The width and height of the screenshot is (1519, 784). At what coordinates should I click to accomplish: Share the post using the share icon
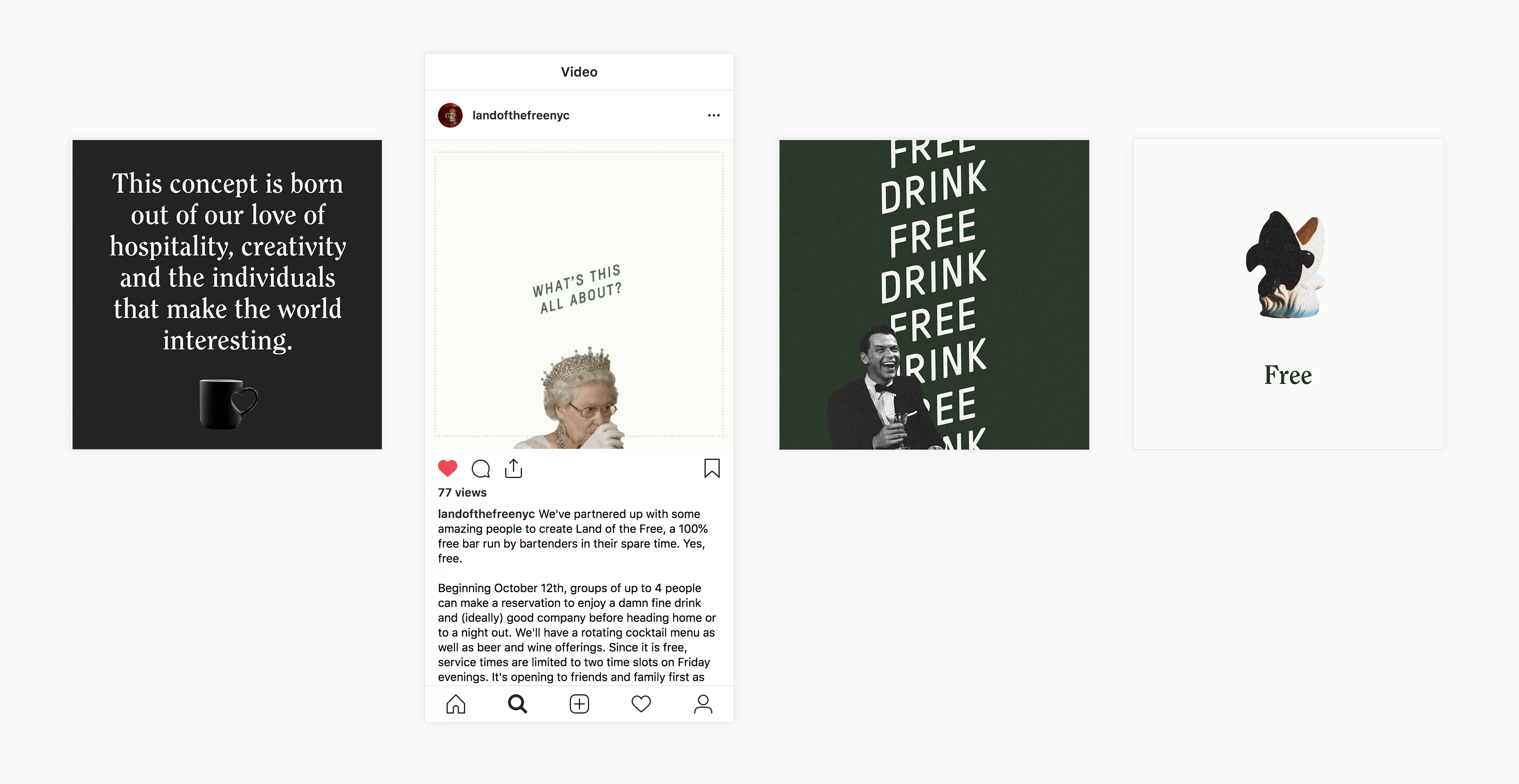click(514, 469)
